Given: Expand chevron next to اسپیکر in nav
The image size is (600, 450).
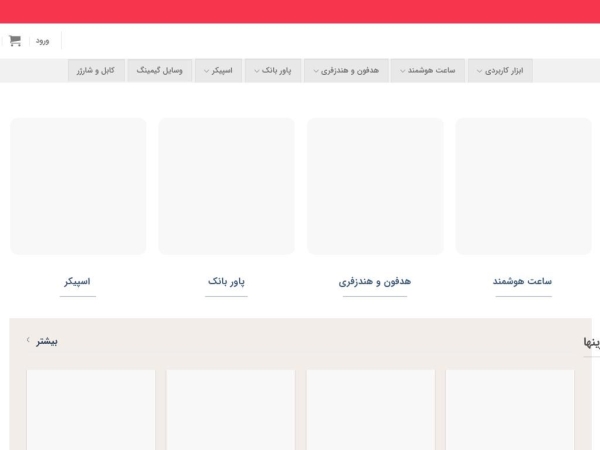Looking at the screenshot, I should pyautogui.click(x=206, y=71).
